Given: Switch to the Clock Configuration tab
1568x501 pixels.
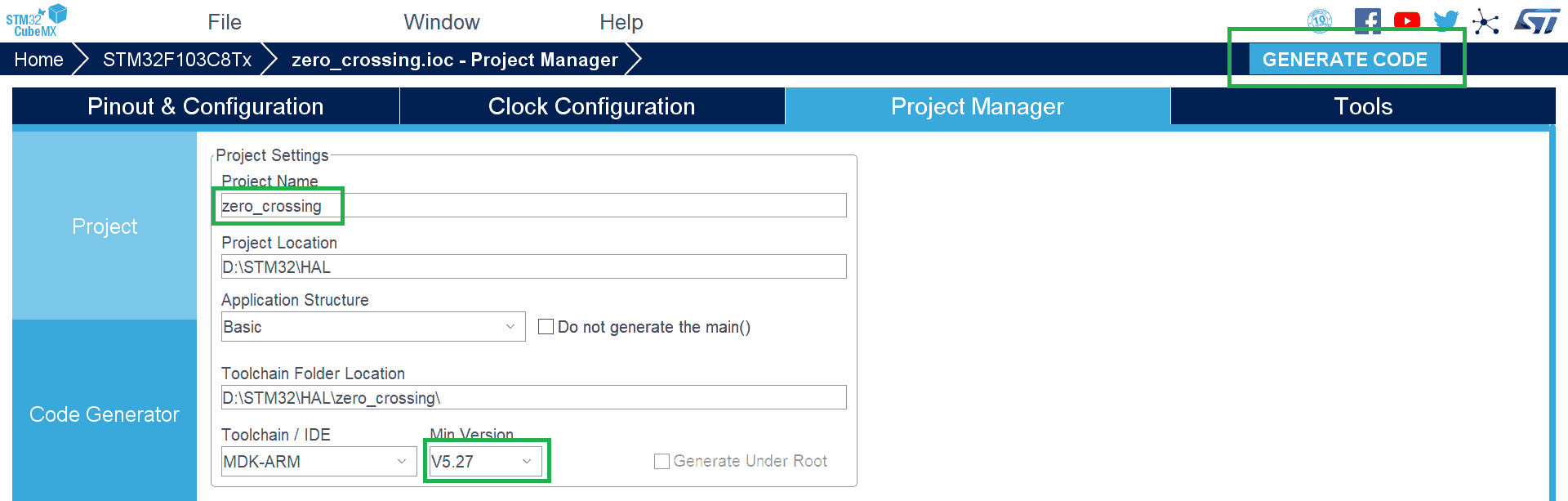Looking at the screenshot, I should (591, 106).
